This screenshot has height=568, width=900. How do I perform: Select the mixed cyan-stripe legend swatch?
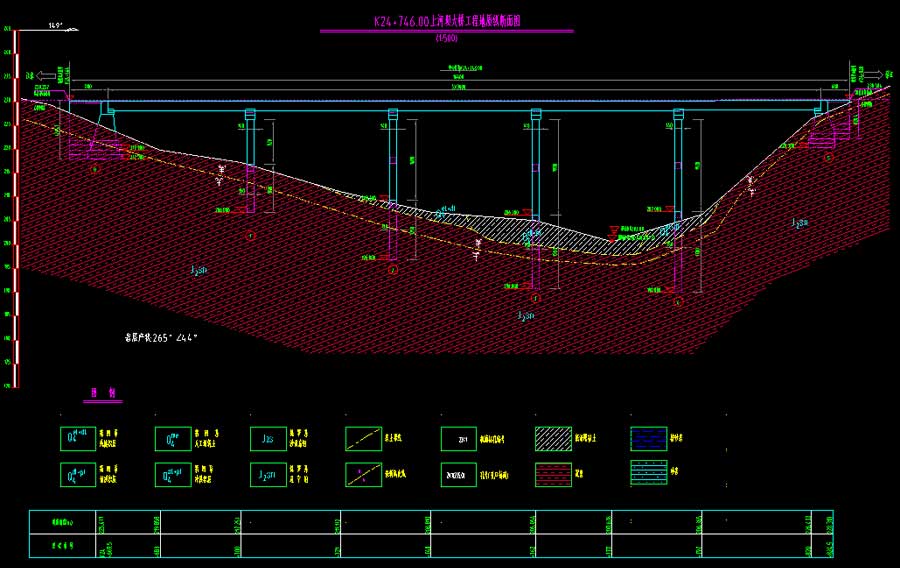(x=648, y=474)
